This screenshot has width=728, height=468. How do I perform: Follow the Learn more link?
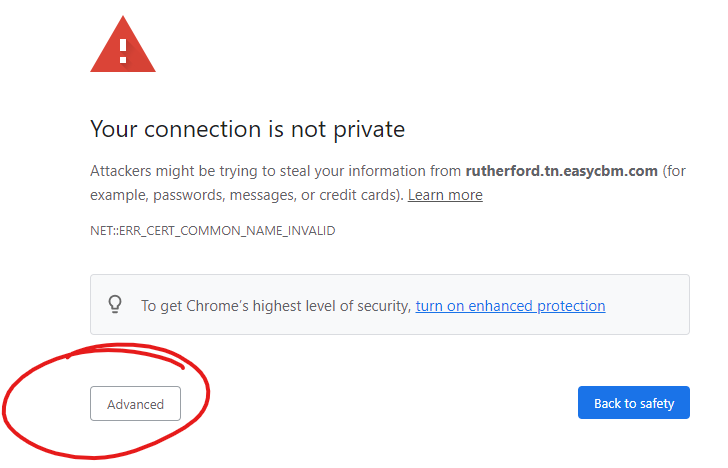click(445, 195)
